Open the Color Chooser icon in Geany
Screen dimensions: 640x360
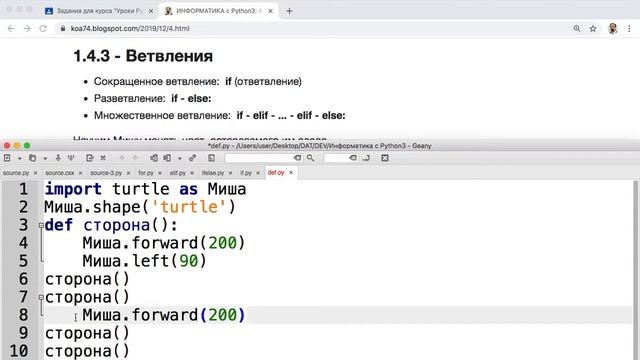click(x=211, y=158)
